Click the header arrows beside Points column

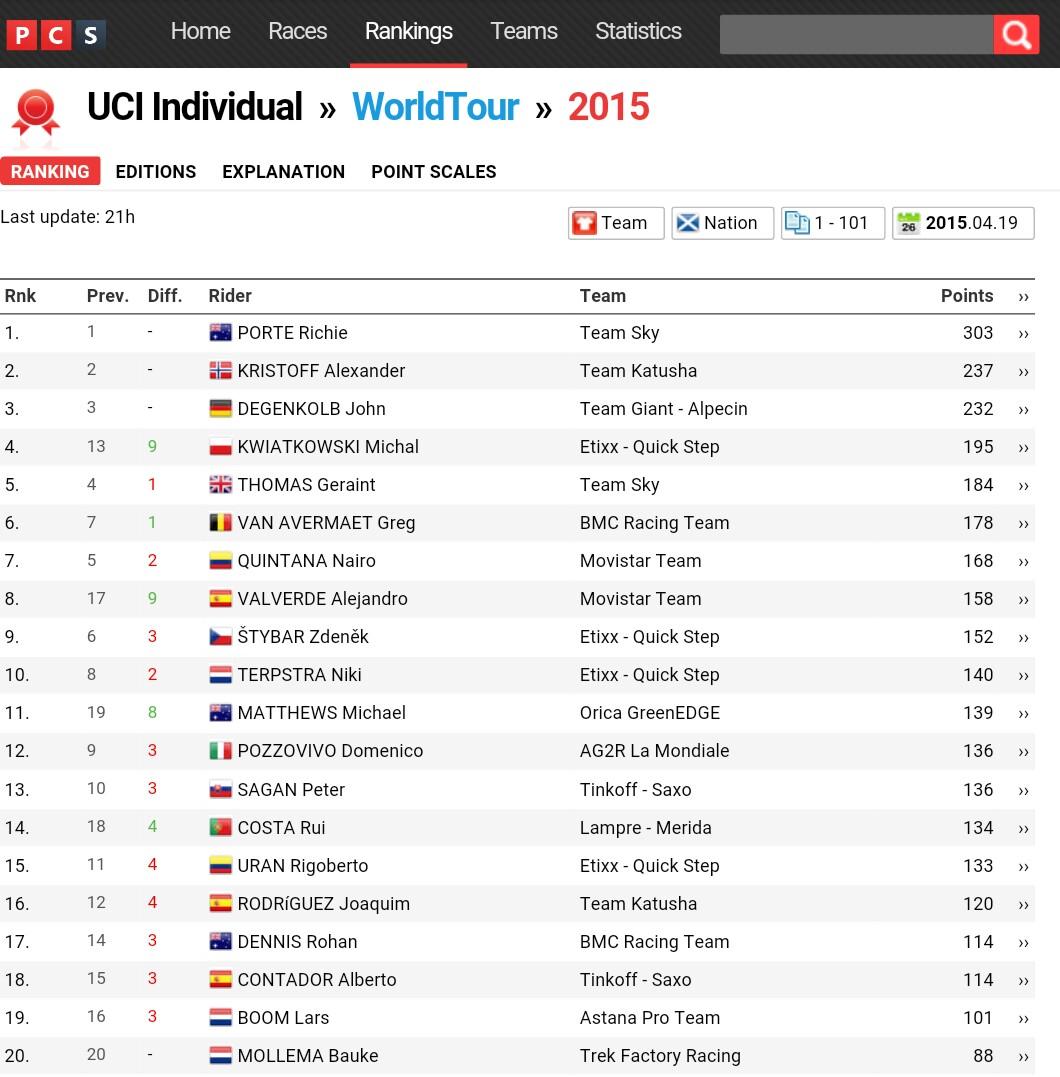(x=1024, y=297)
